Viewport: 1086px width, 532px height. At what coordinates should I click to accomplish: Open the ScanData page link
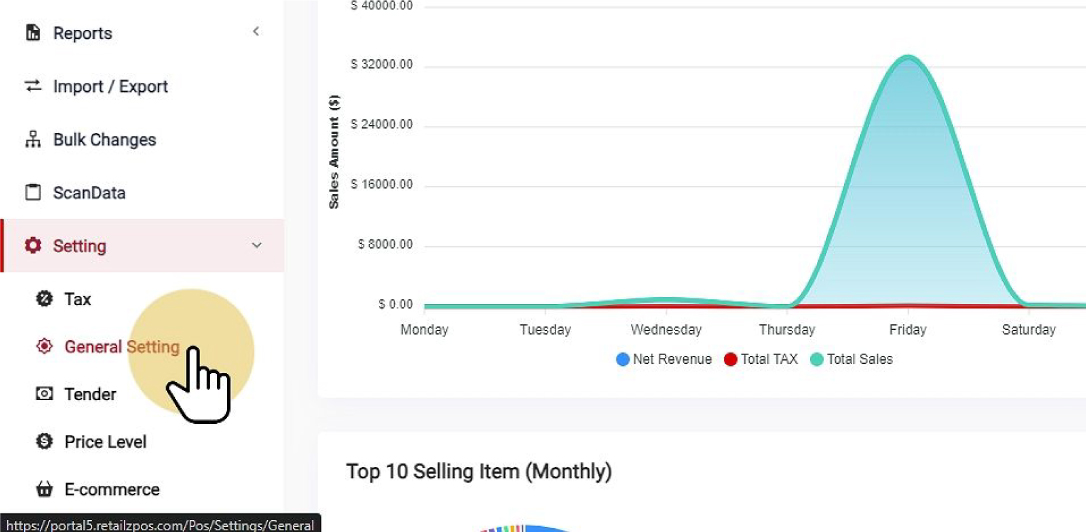point(89,192)
